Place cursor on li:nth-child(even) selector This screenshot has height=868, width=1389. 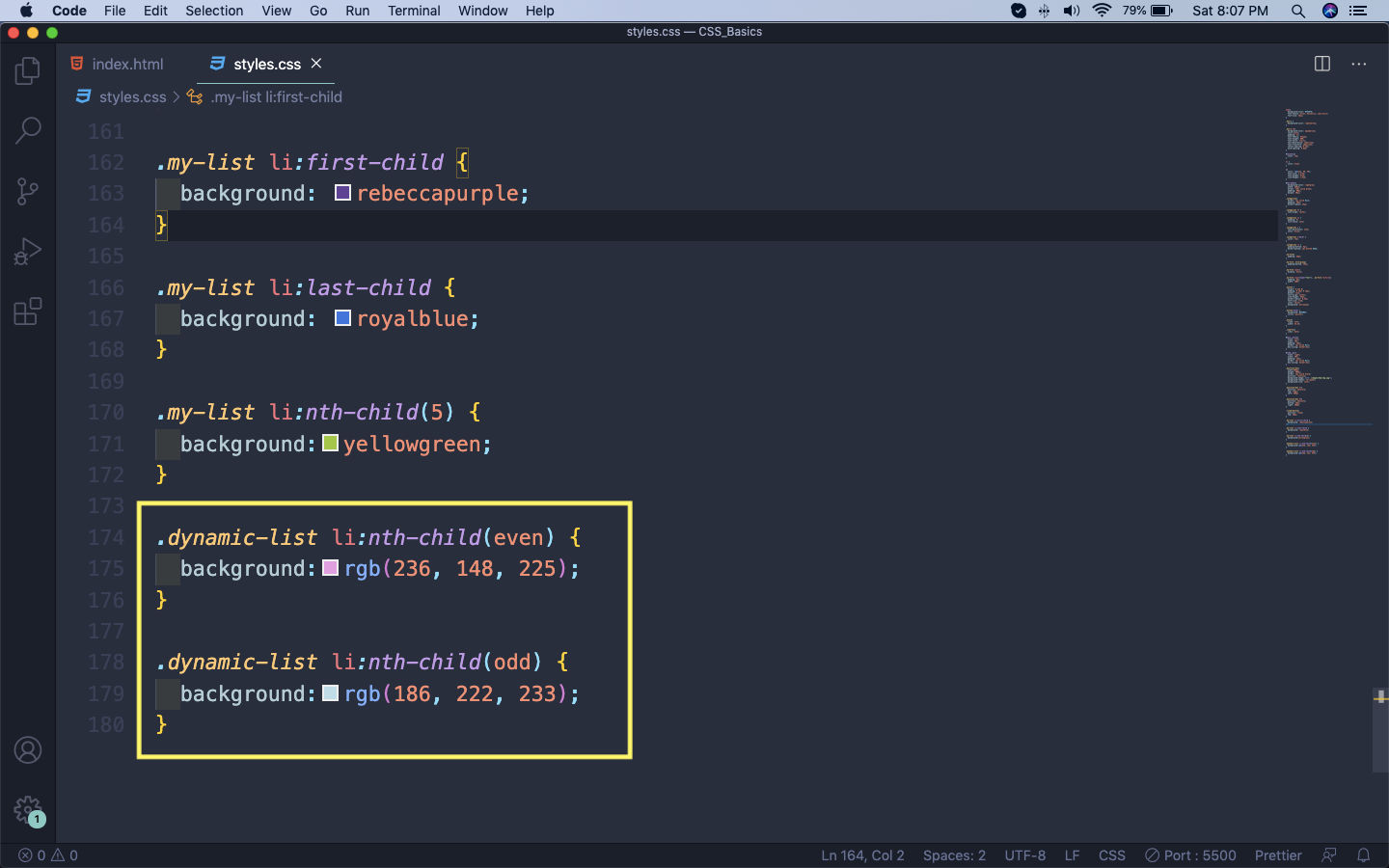444,537
